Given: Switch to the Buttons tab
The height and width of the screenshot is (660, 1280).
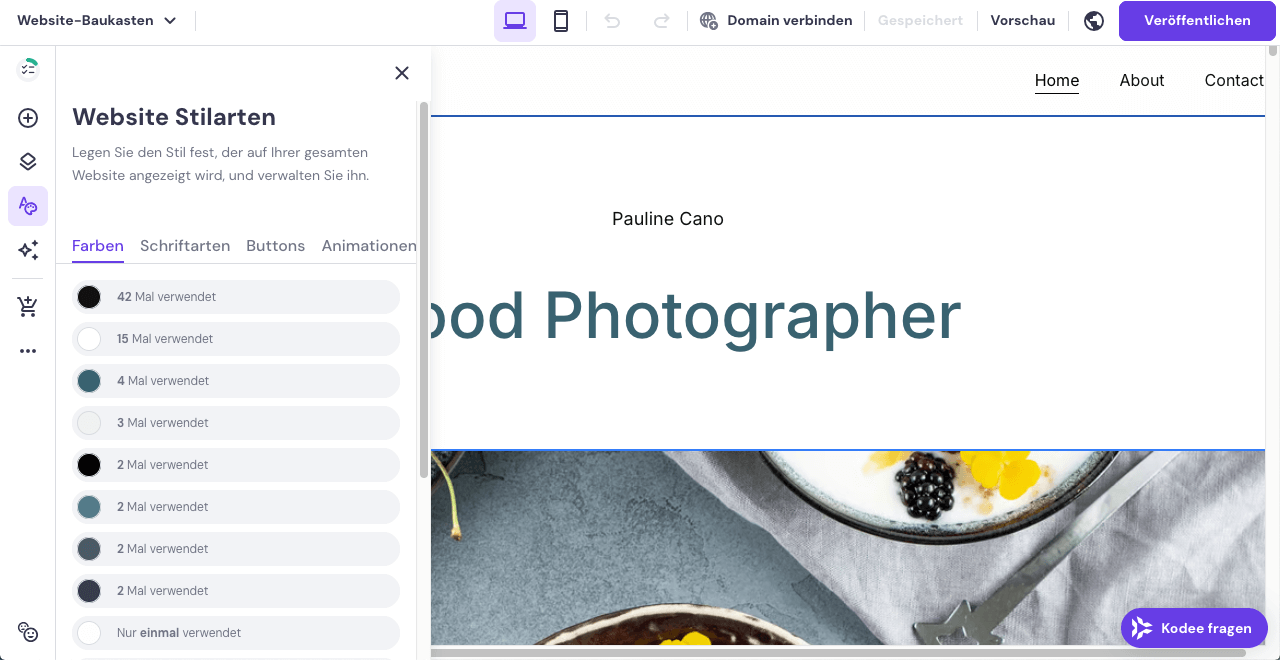Looking at the screenshot, I should tap(275, 246).
